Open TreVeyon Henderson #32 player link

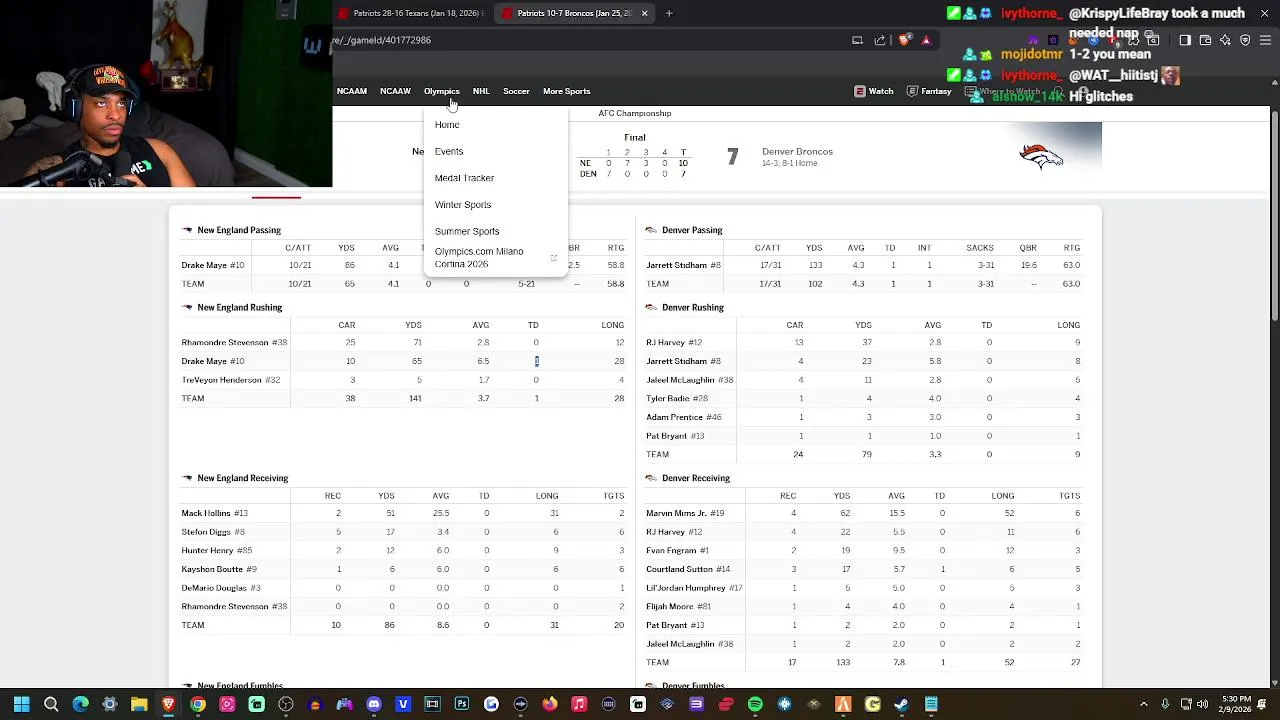point(231,380)
